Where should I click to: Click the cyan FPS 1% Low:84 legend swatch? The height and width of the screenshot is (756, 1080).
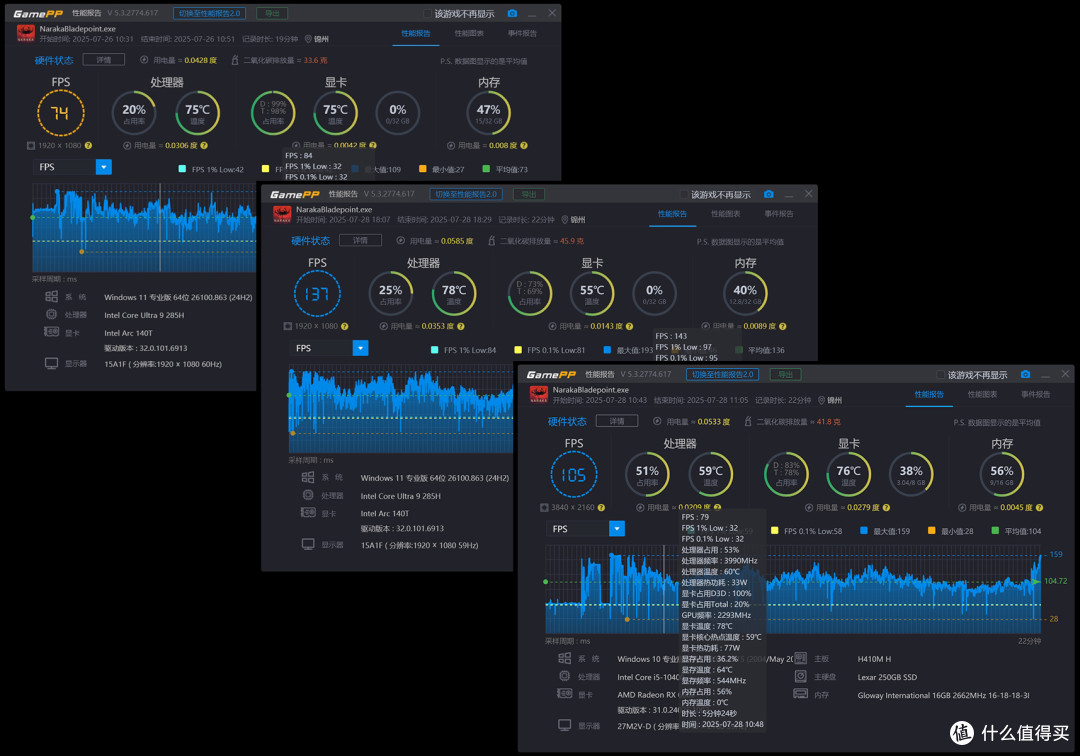click(434, 350)
